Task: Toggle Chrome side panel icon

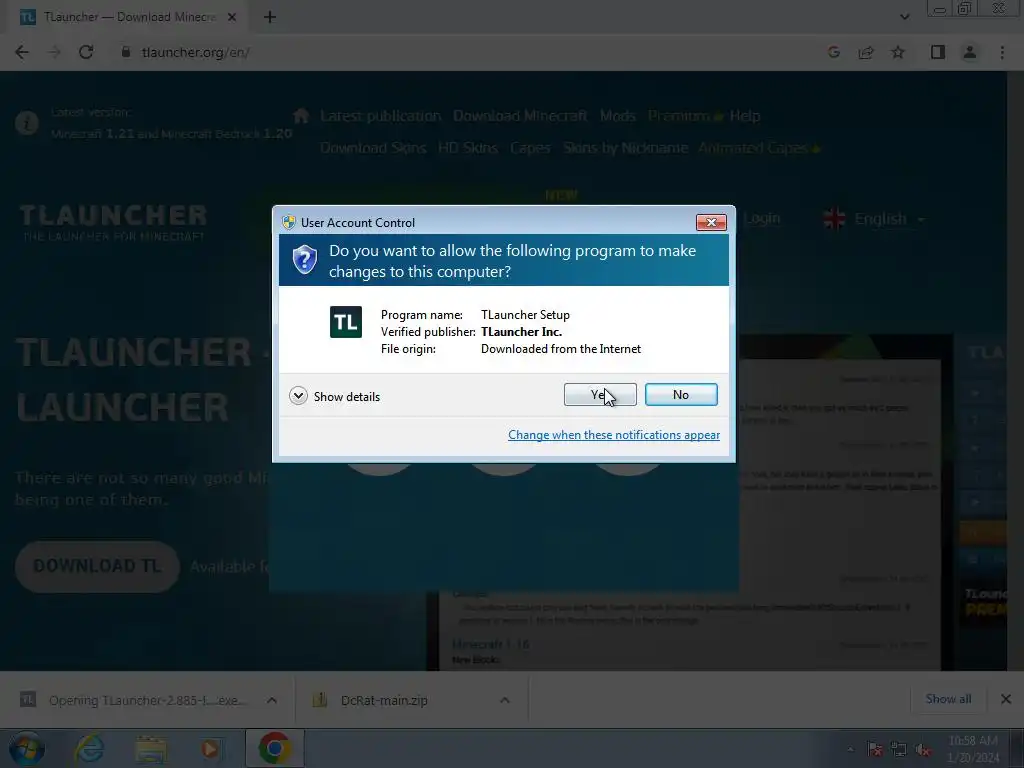Action: click(x=938, y=52)
